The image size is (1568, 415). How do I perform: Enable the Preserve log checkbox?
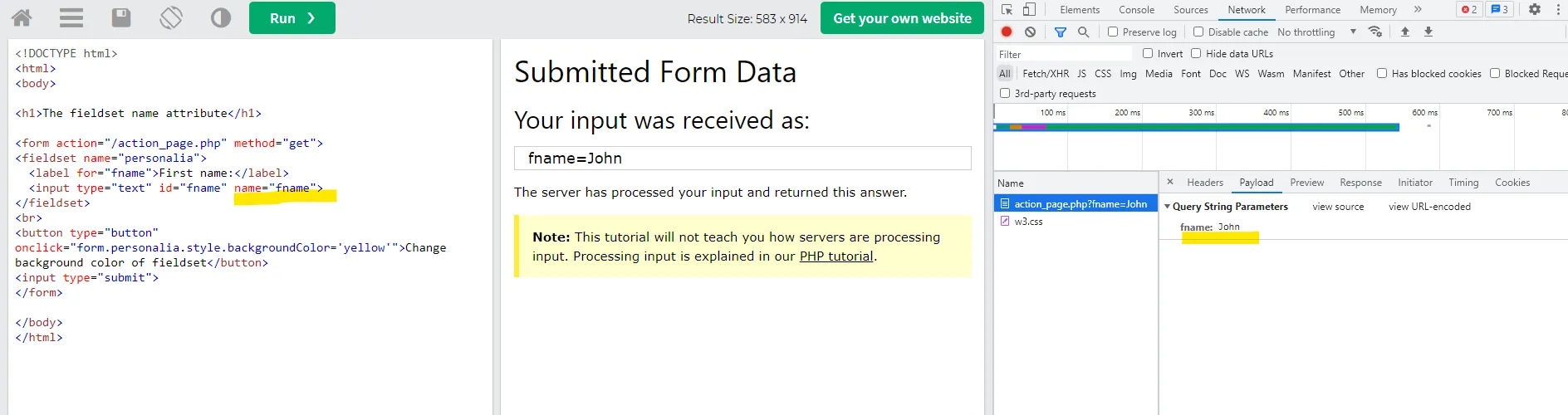1113,32
